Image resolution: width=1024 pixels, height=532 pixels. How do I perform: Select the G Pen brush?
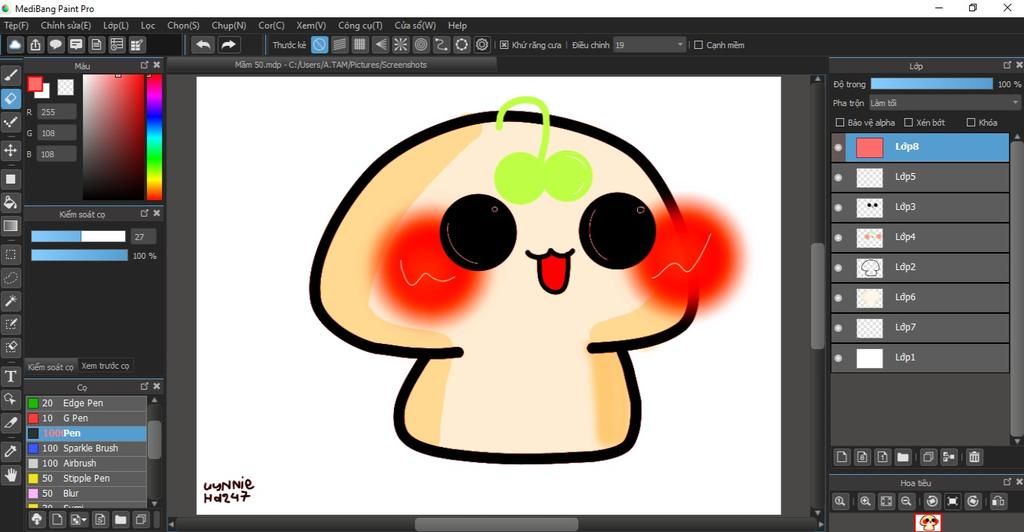point(86,418)
